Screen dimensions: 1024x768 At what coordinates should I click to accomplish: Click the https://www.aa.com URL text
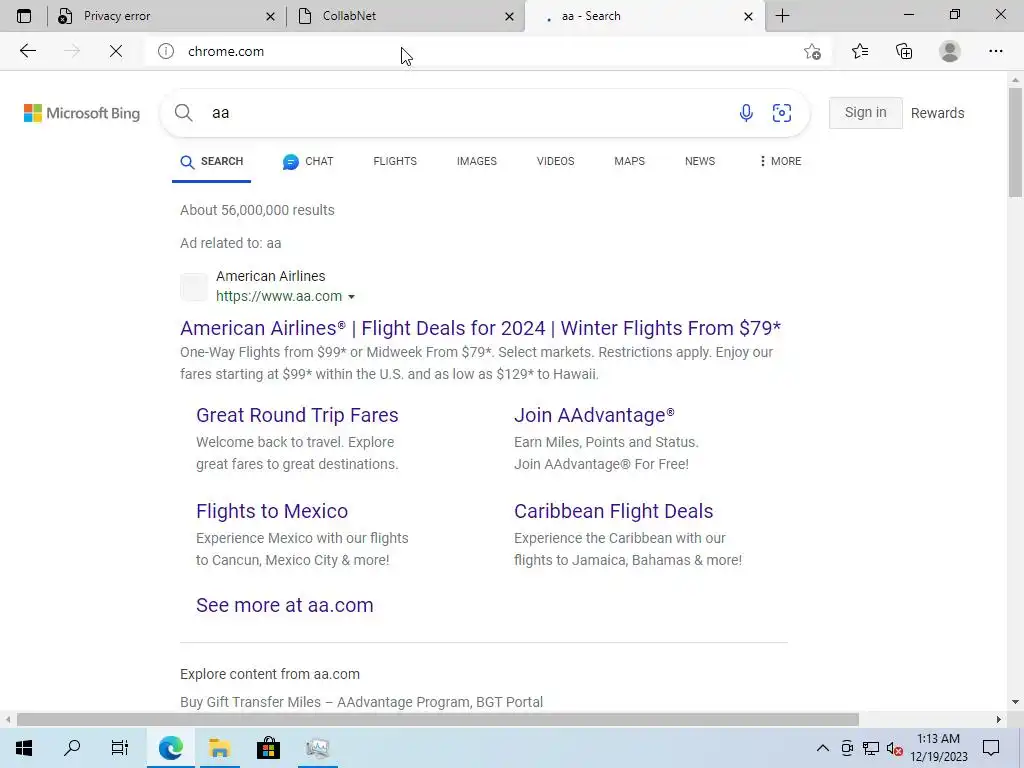click(279, 296)
